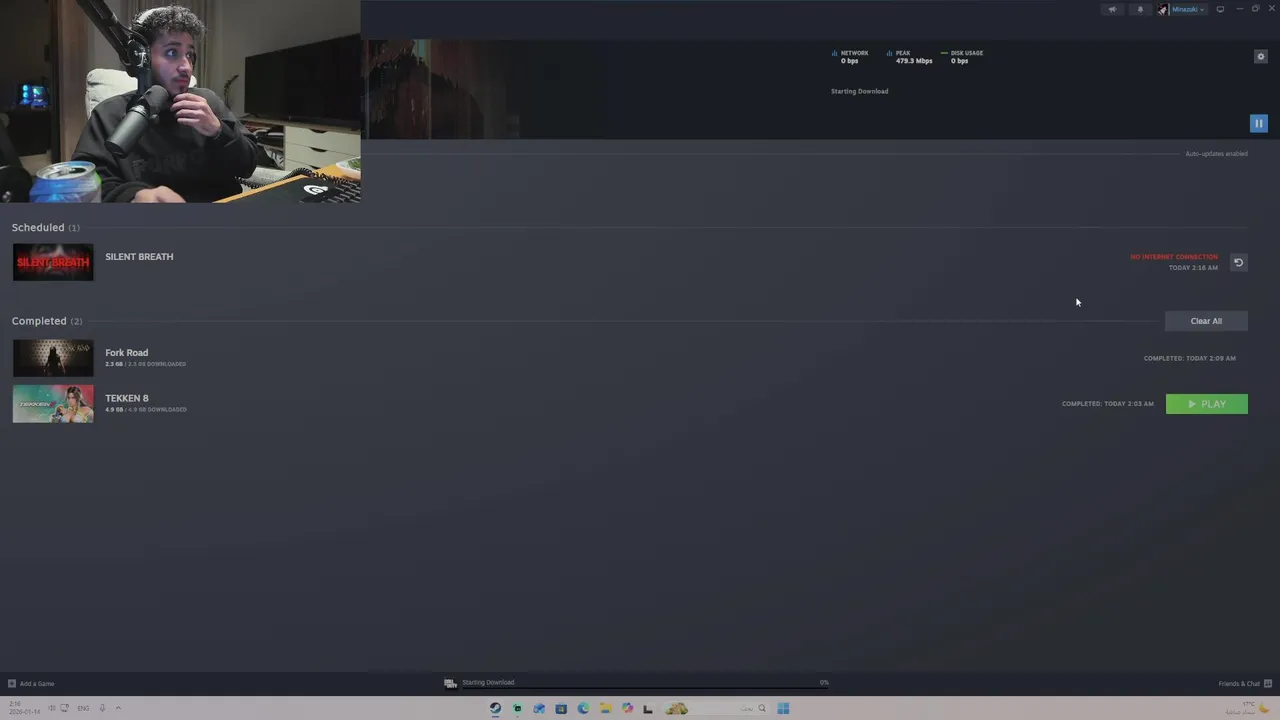Clear all completed downloads
This screenshot has width=1280, height=720.
point(1206,321)
